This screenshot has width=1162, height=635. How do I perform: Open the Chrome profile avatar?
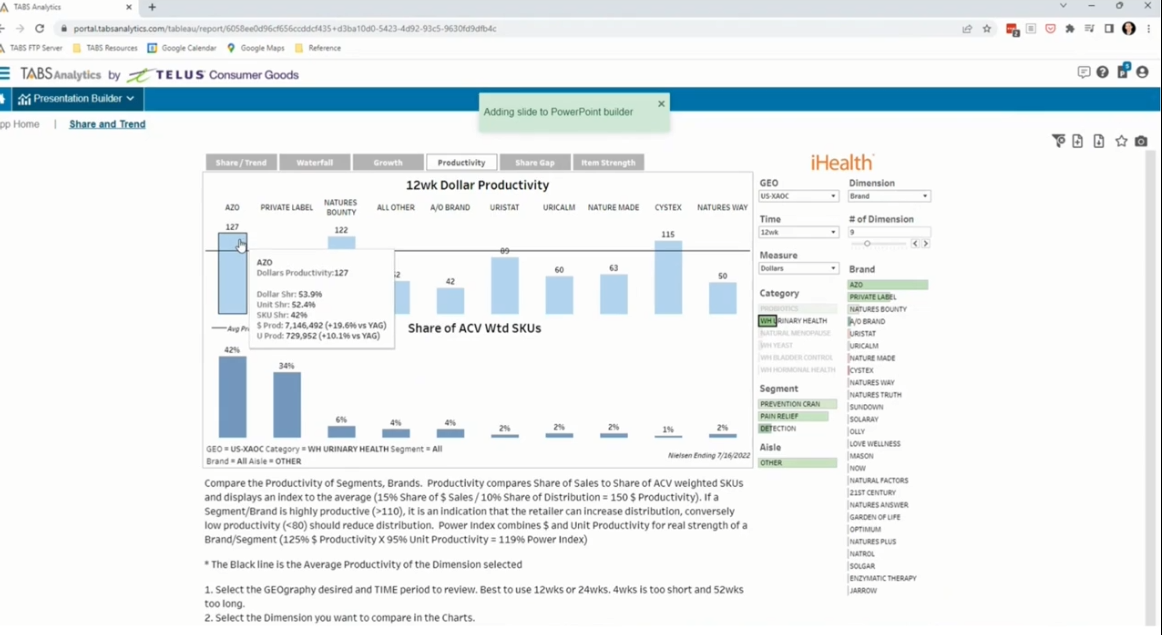coord(1129,28)
